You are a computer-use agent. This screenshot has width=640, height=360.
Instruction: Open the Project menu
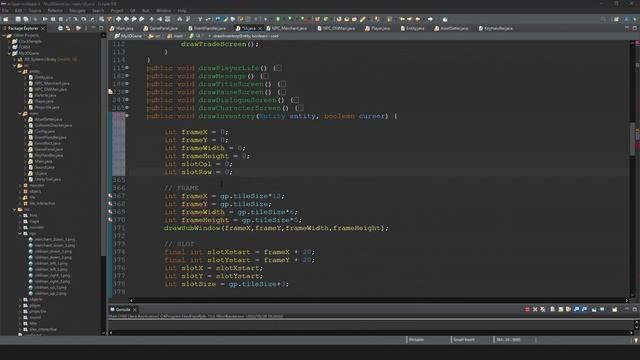click(x=117, y=11)
